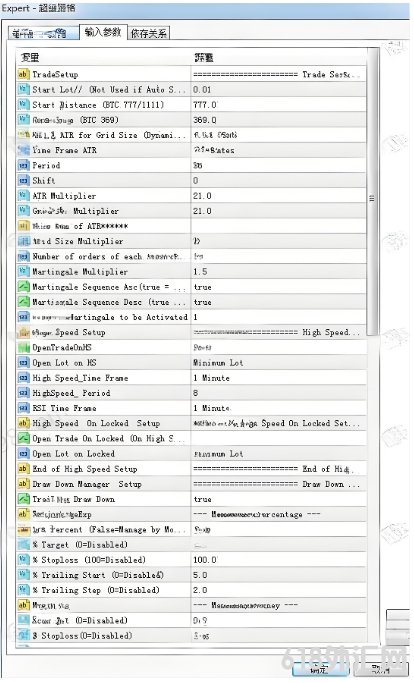This screenshot has width=414, height=683.
Task: Open the Open Lot on Locked value dropdown
Action: click(278, 453)
